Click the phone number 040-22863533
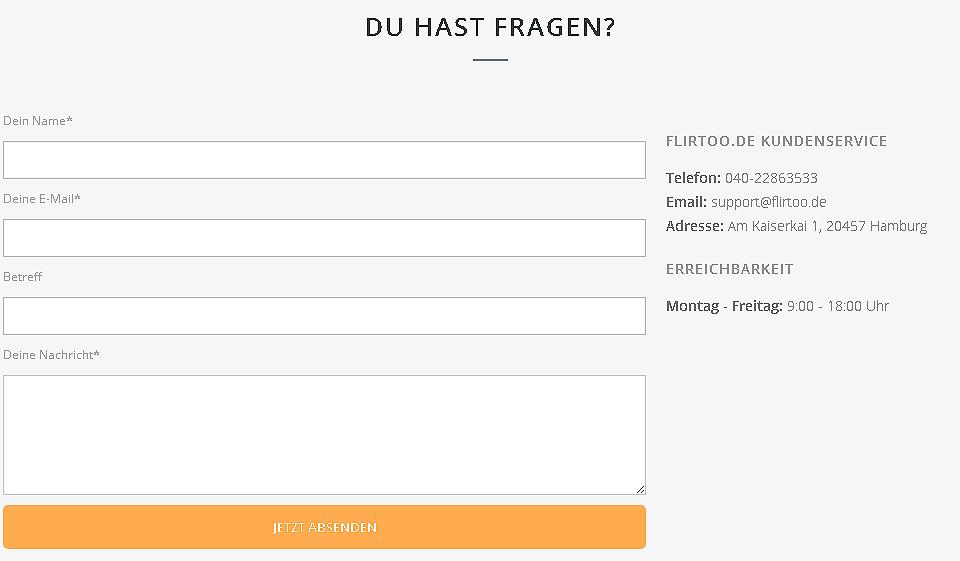The image size is (960, 561). click(771, 178)
